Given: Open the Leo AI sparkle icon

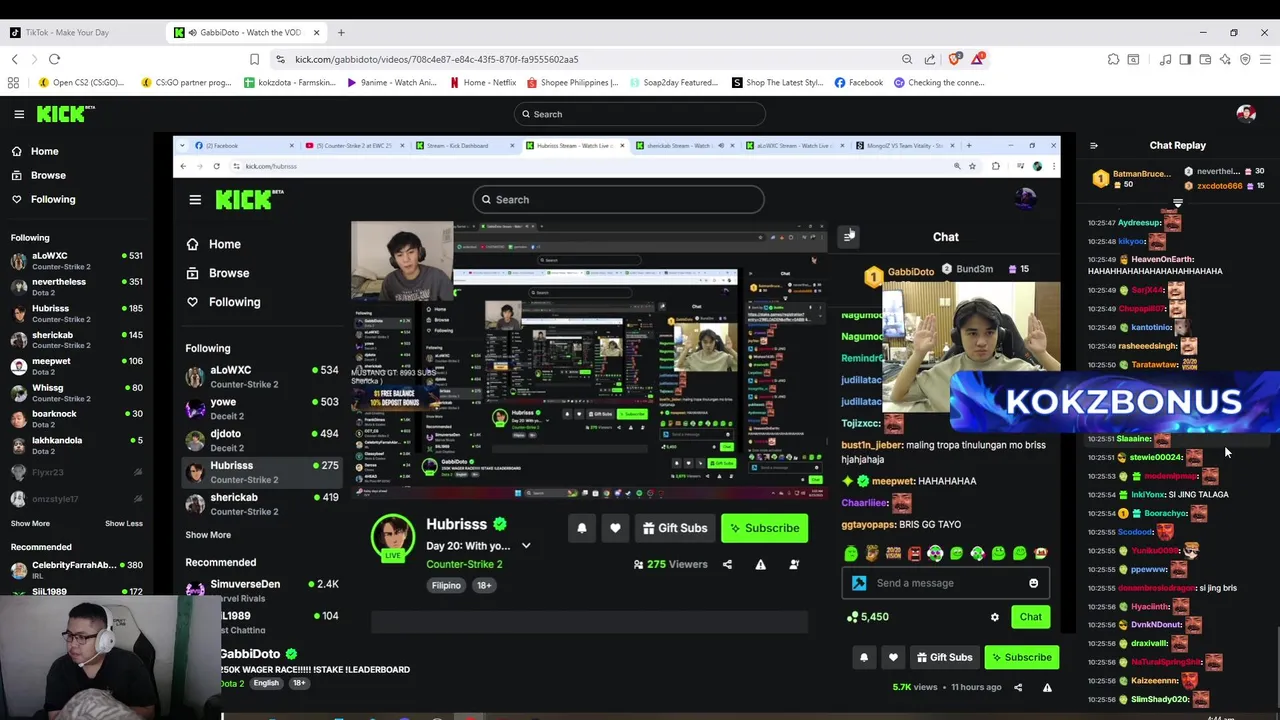Looking at the screenshot, I should pyautogui.click(x=1225, y=59).
